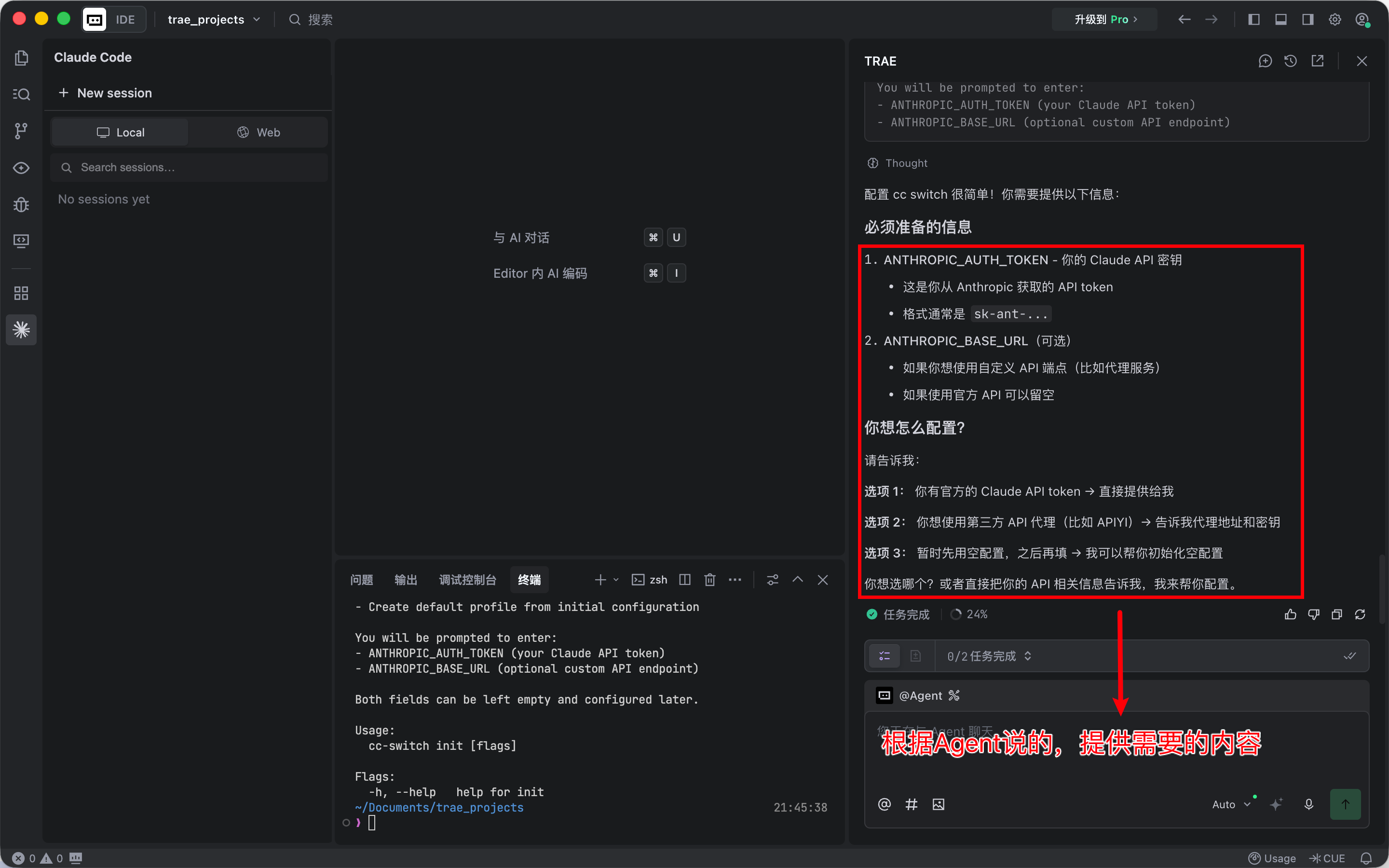Regenerate the Agent response
Screen dimensions: 1389x868
(x=1360, y=614)
